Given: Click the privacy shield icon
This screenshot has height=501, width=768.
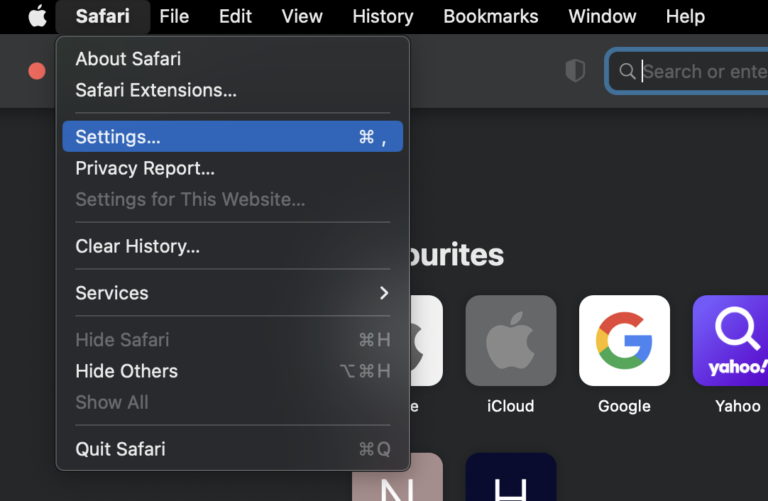Looking at the screenshot, I should click(x=575, y=71).
